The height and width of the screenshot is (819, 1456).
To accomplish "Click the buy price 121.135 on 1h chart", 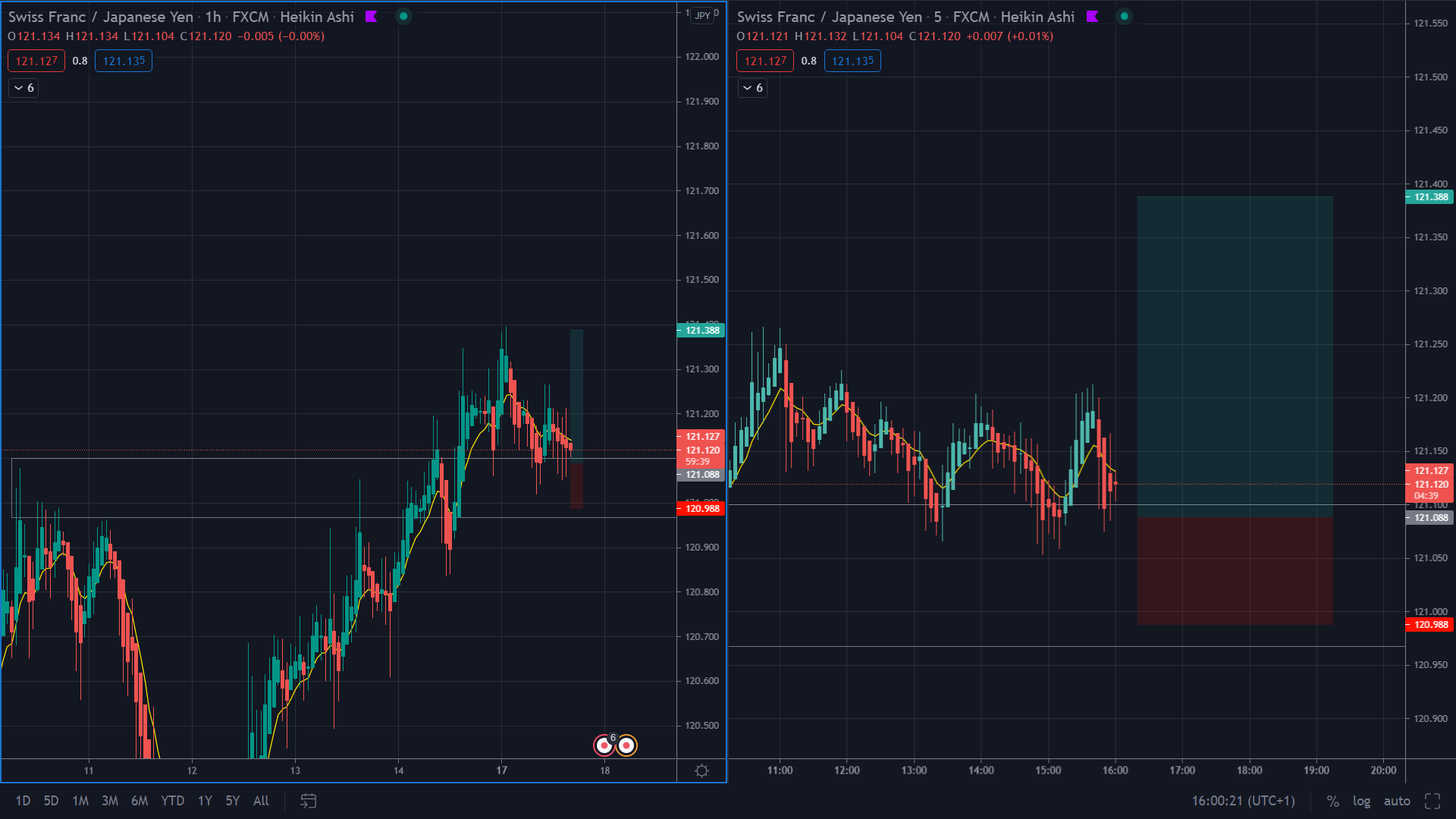I will 124,61.
